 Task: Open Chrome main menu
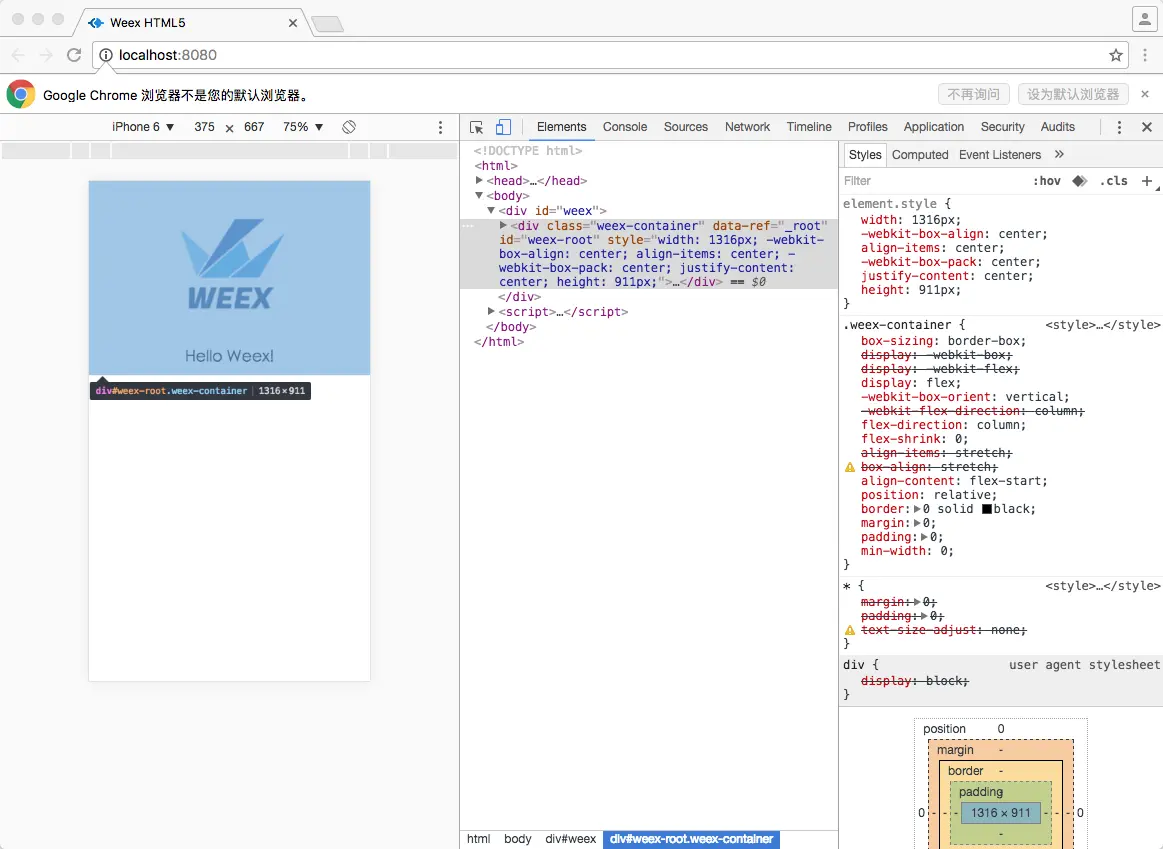click(1145, 55)
